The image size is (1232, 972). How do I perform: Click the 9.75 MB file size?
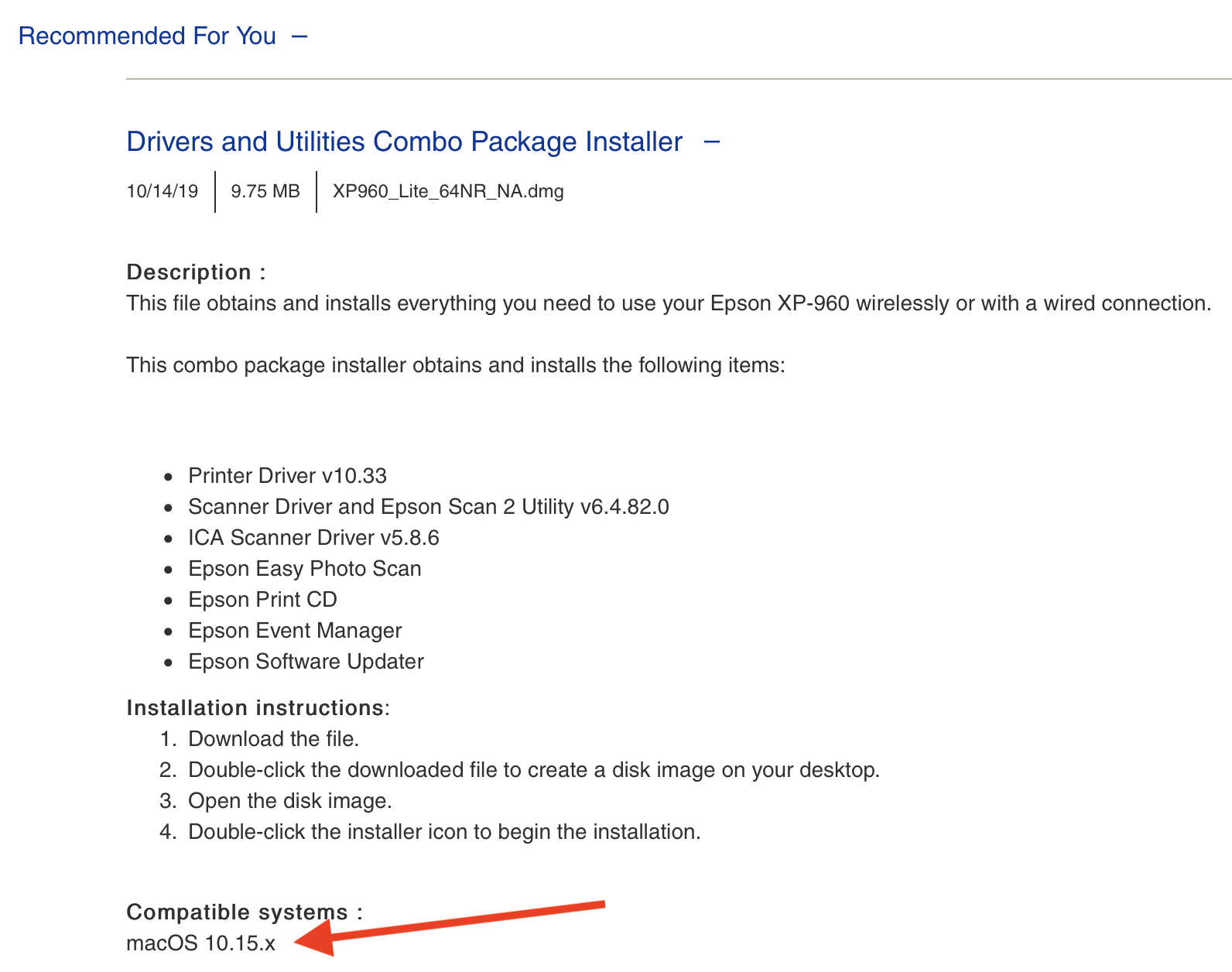265,191
